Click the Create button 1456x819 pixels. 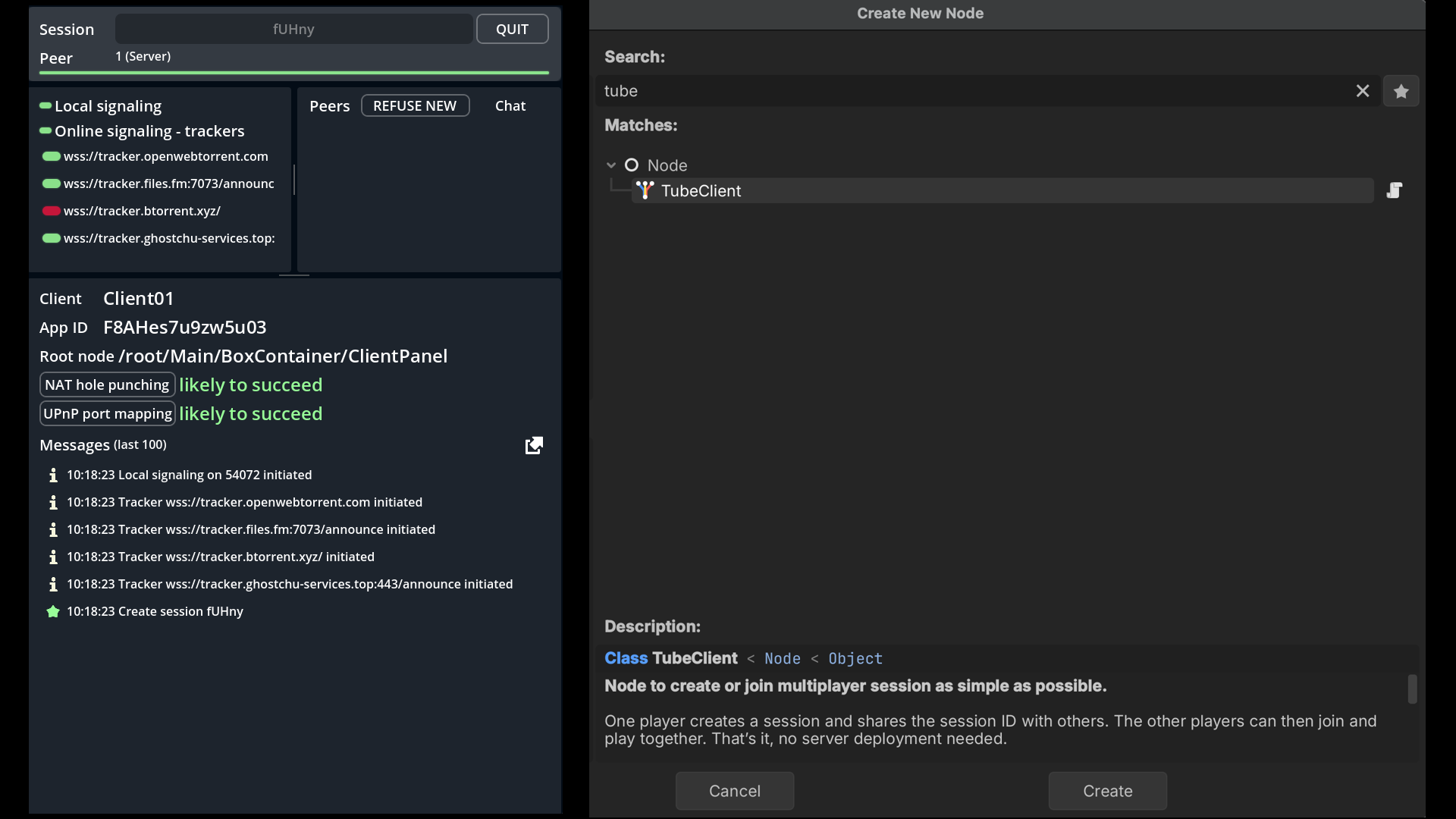click(x=1108, y=791)
